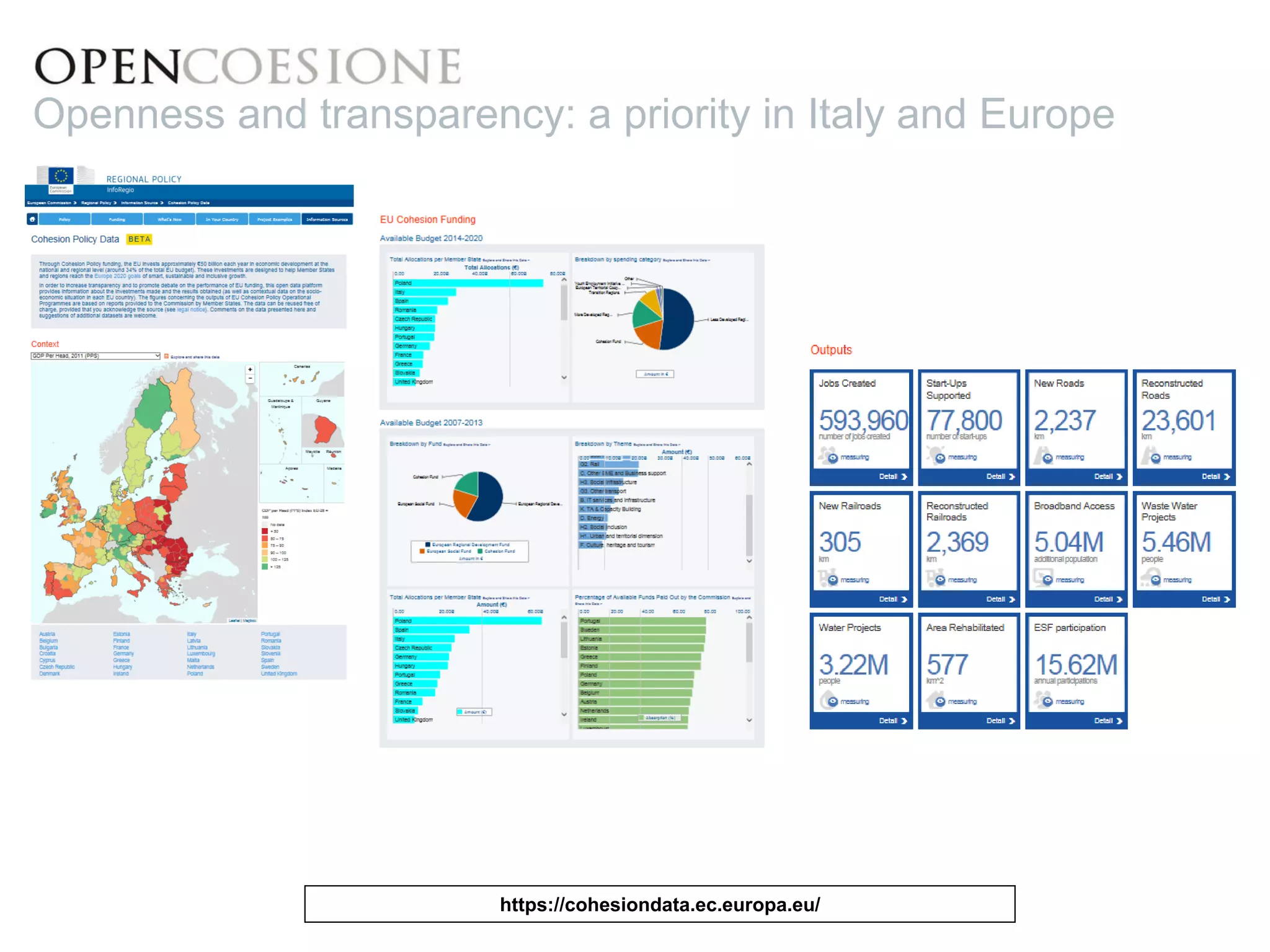1270x952 pixels.
Task: Open the GDP Per Head 2011 dropdown
Action: (x=95, y=356)
